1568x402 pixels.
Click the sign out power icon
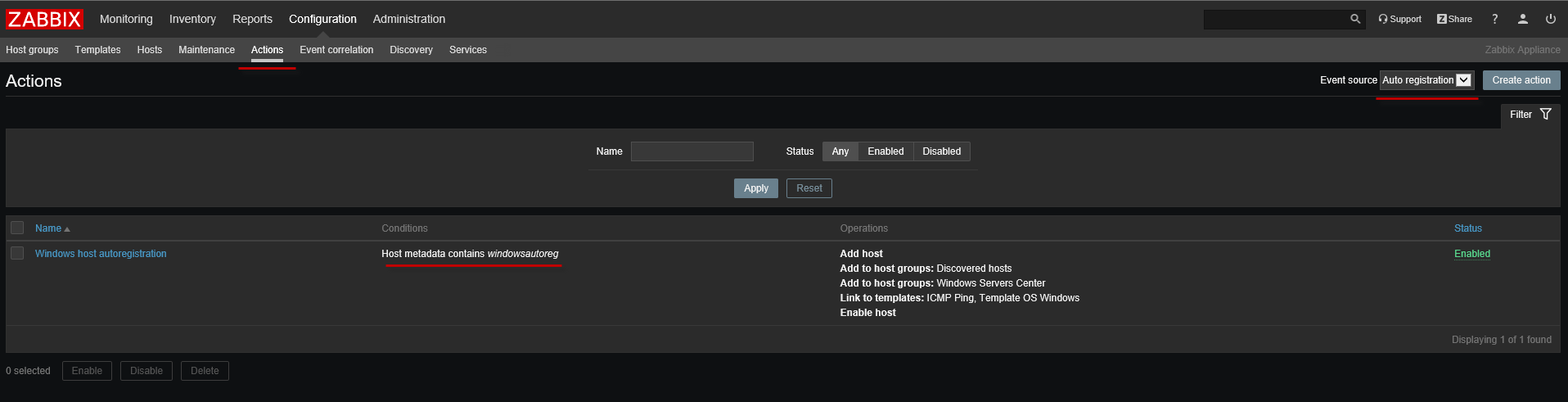coord(1550,19)
